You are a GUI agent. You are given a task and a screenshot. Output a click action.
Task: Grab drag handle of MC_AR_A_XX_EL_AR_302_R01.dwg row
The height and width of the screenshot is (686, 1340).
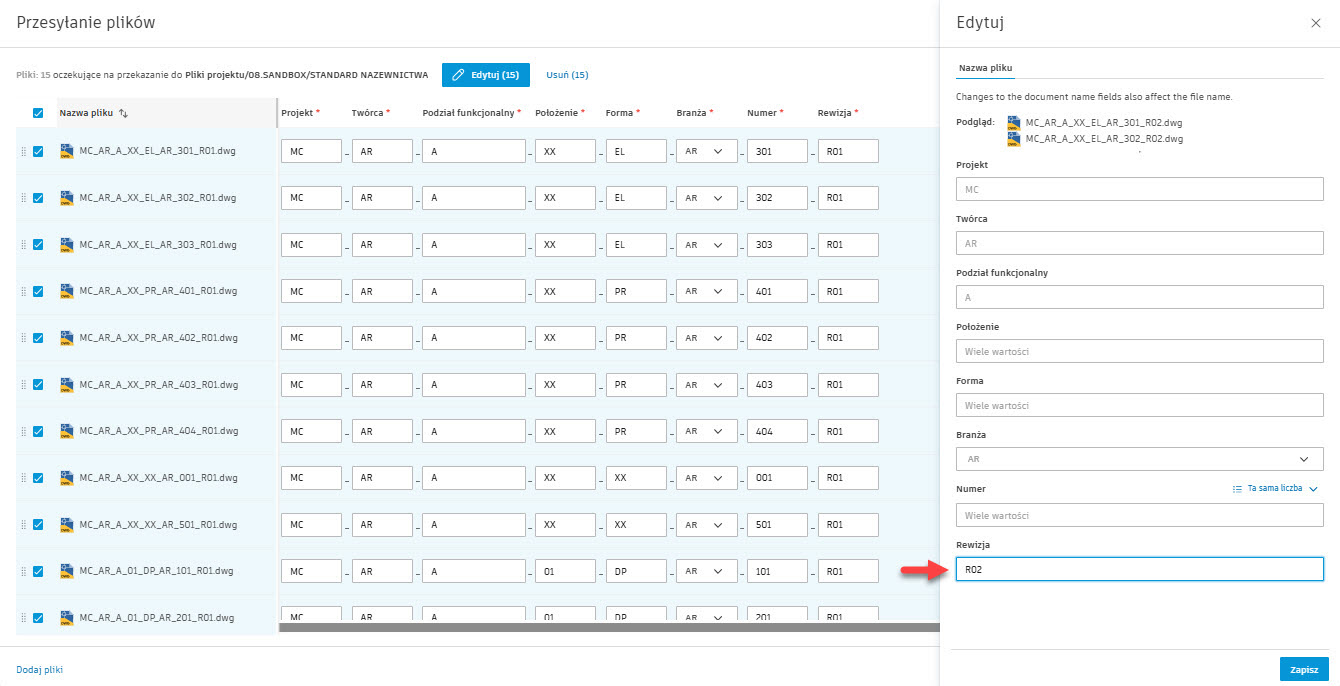point(23,198)
